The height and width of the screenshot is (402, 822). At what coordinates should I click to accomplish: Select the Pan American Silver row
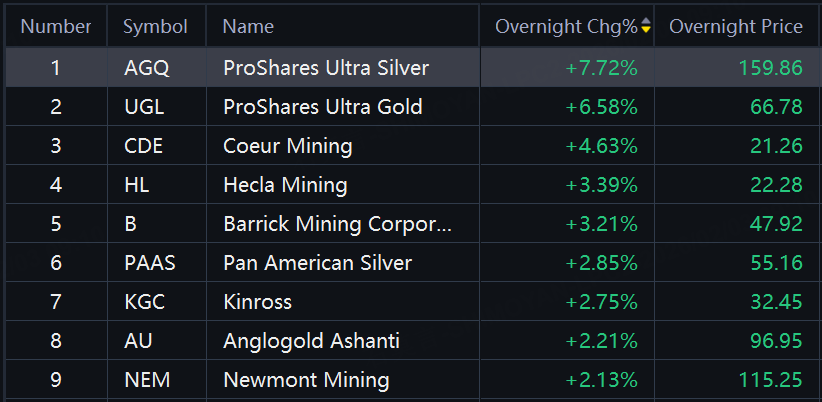tap(317, 263)
